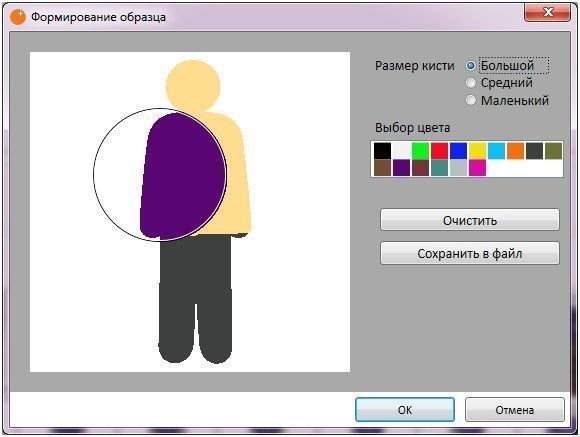Select the blue color swatch
The image size is (580, 437).
pos(458,151)
